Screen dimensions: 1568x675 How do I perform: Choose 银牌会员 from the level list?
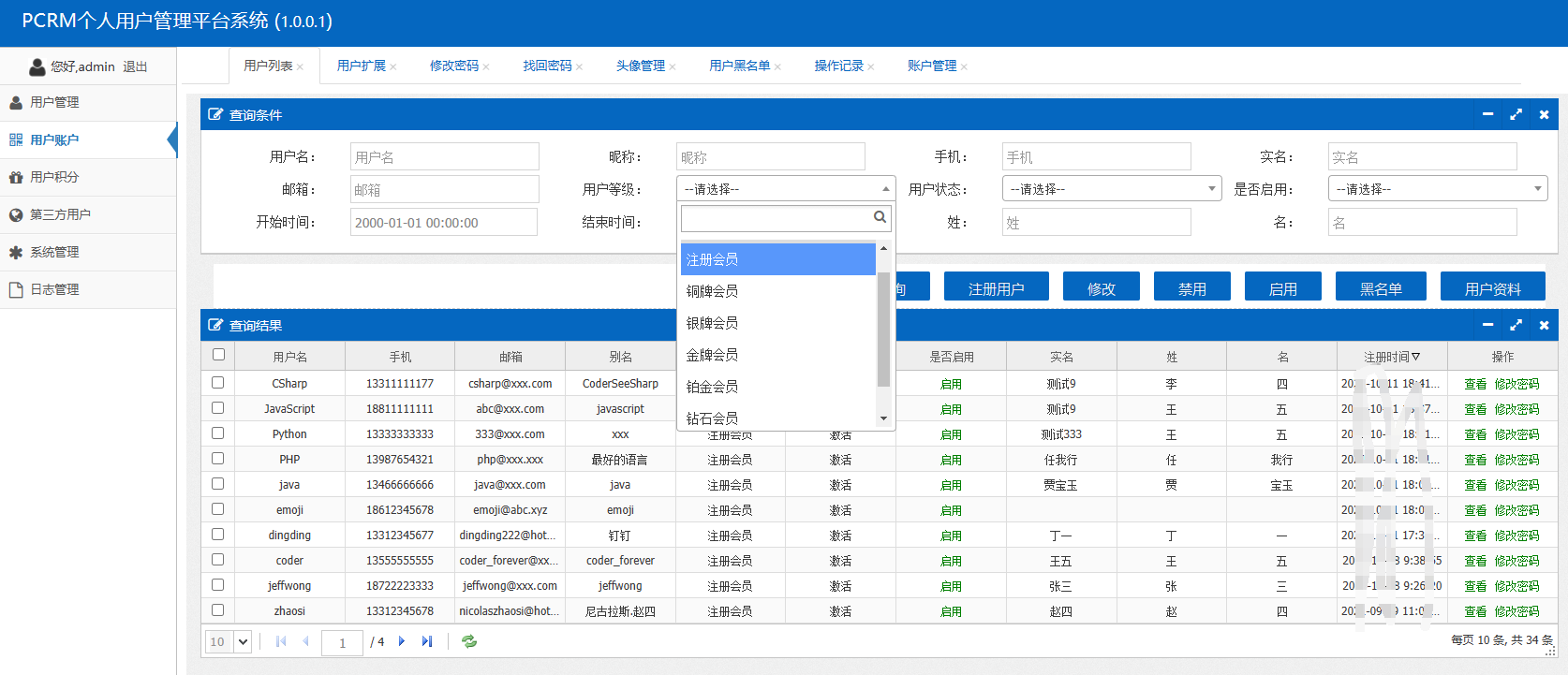tap(712, 323)
